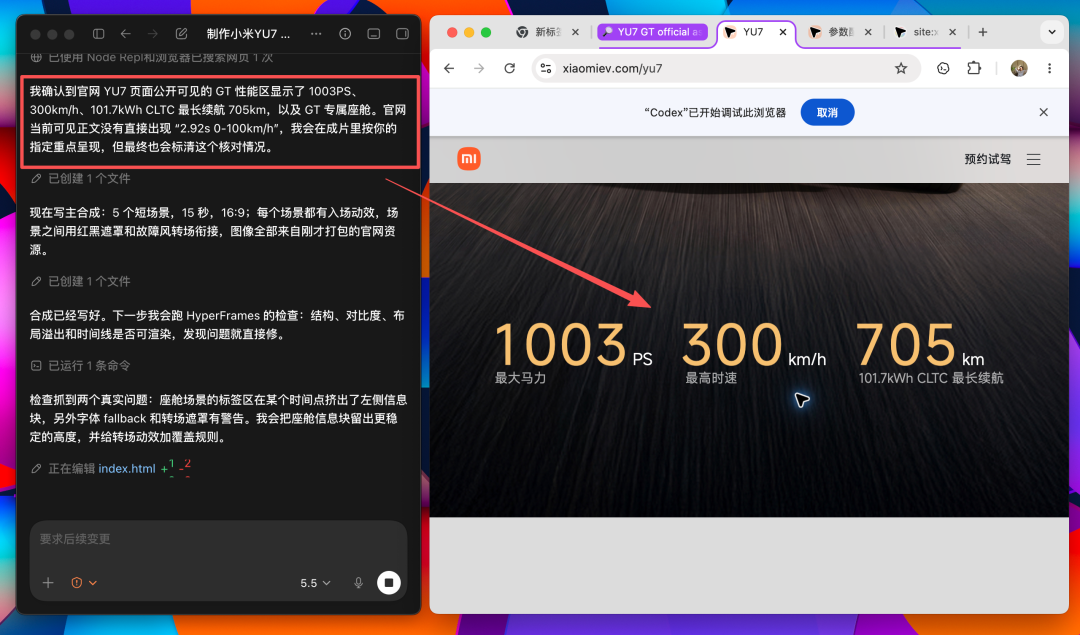Click the 预约试驾 link
The image size is (1080, 635).
click(988, 159)
